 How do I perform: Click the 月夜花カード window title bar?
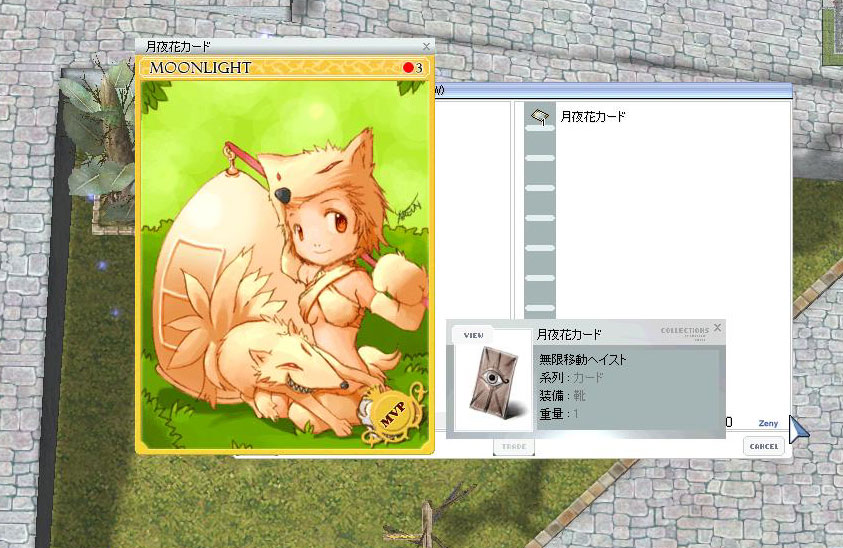284,47
